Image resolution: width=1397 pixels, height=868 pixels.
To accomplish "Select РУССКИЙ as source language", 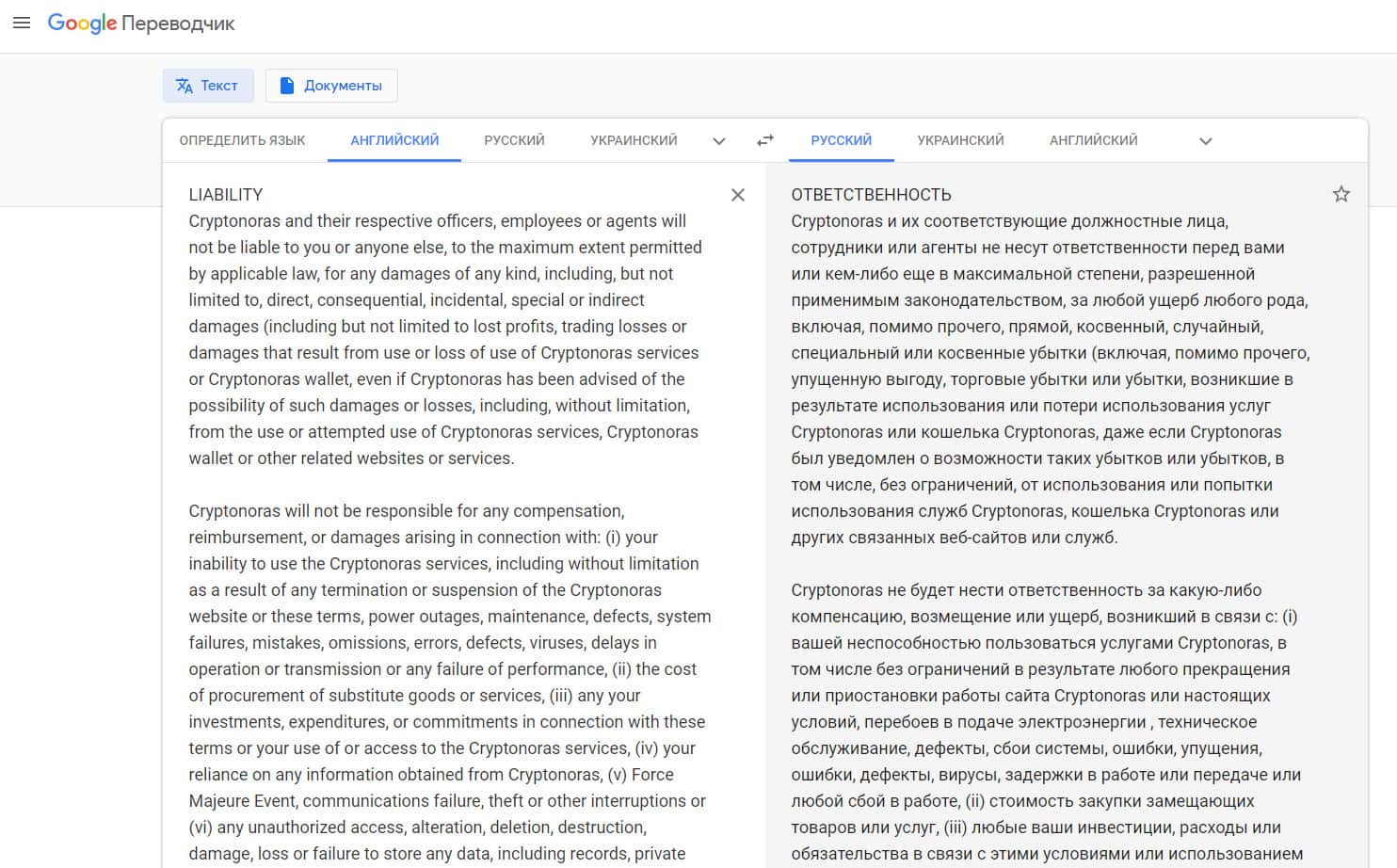I will point(514,140).
